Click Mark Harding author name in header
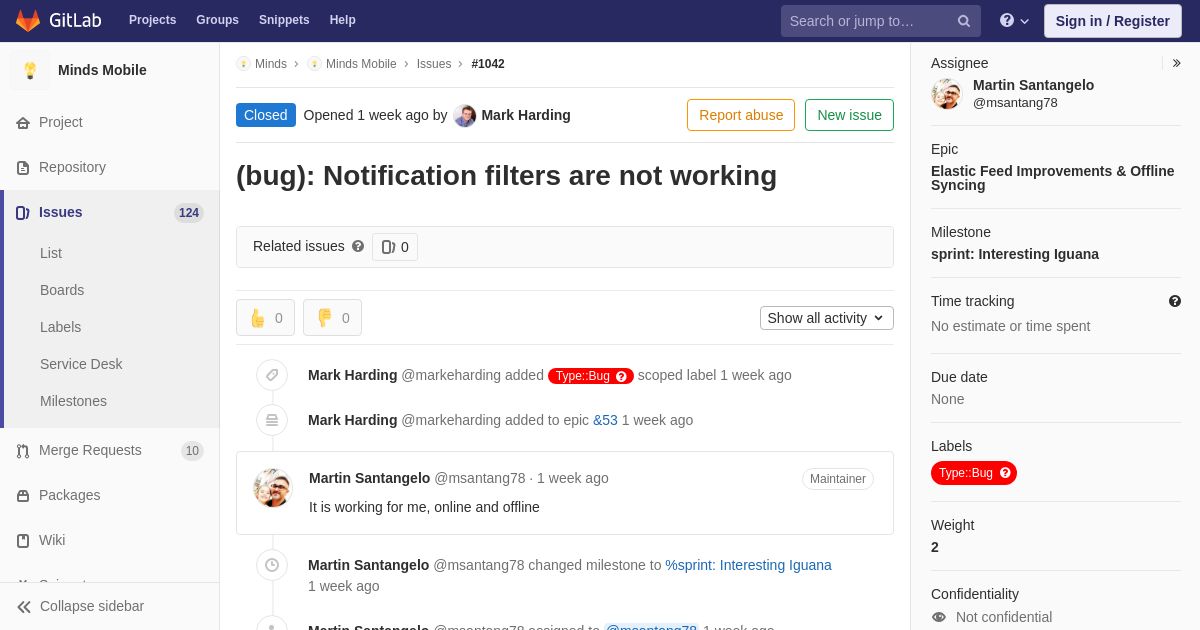This screenshot has width=1200, height=630. coord(526,115)
